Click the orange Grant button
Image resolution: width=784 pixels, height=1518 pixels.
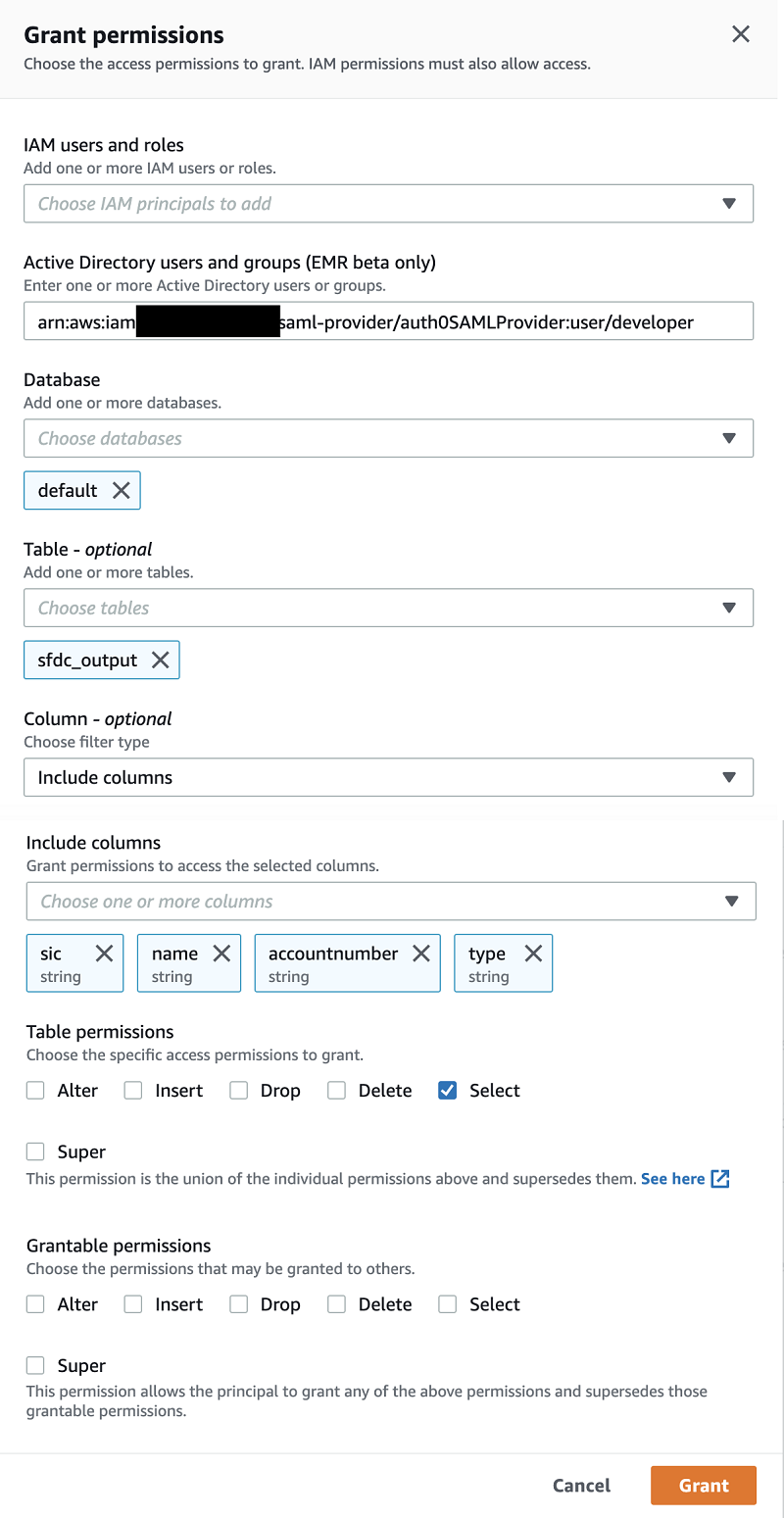(x=703, y=1486)
